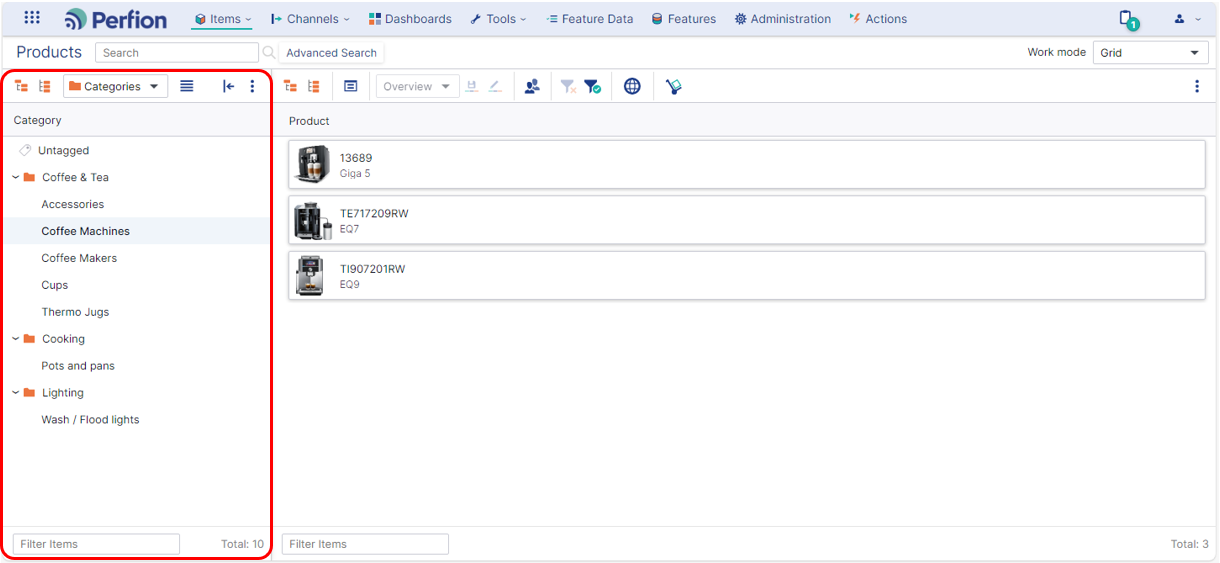Open the Channels menu
Screen dimensions: 1220x563
(x=310, y=19)
